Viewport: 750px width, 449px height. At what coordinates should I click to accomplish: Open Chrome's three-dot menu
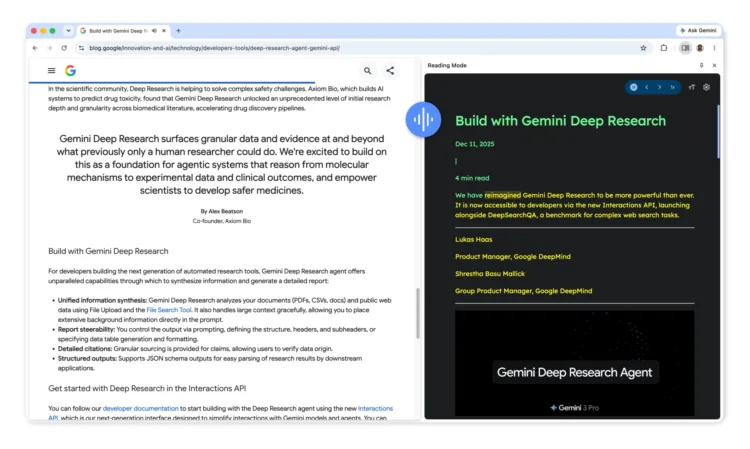point(714,48)
